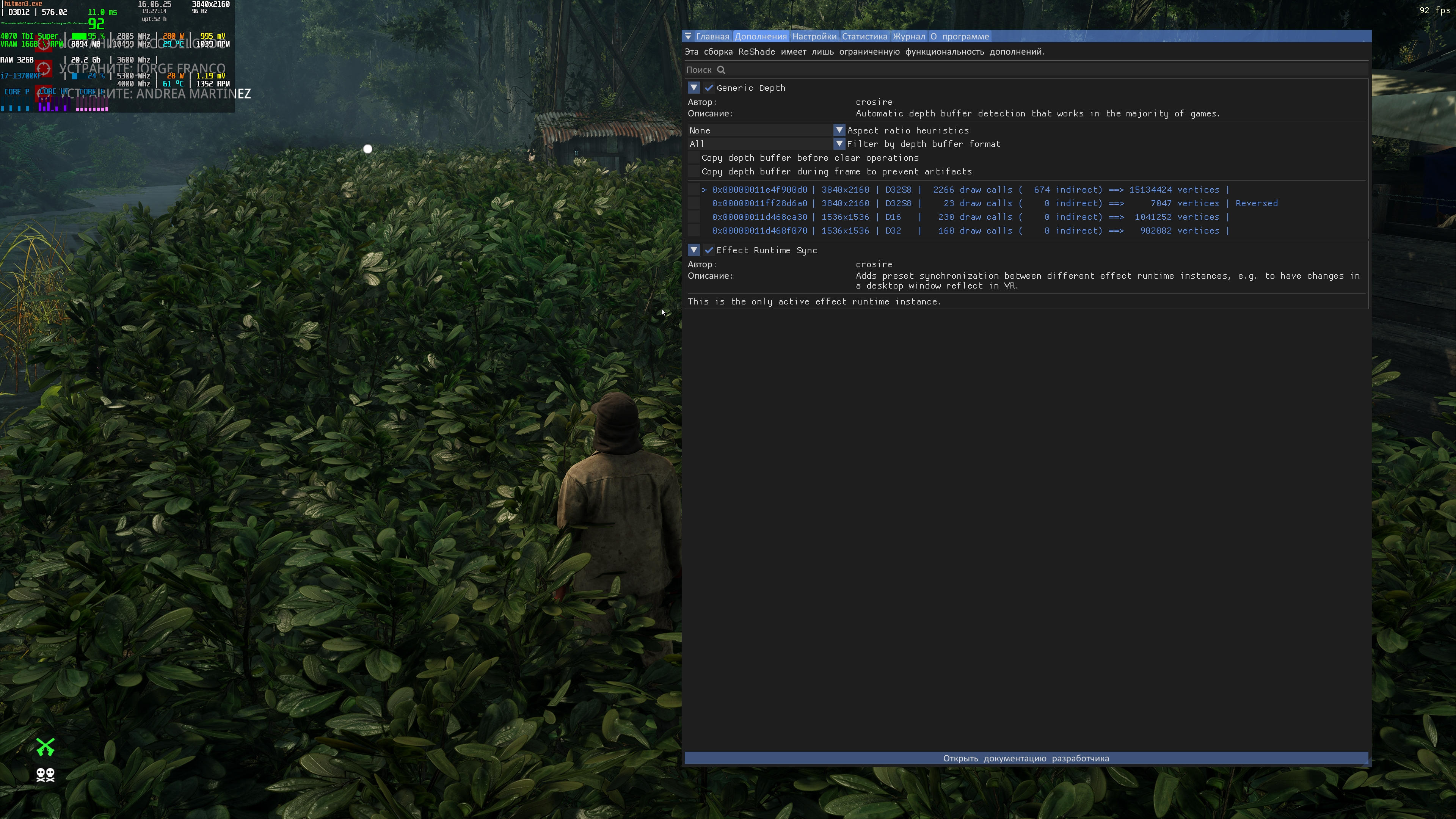The height and width of the screenshot is (819, 1456).
Task: Collapse the Effect Runtime Sync section
Action: coord(693,250)
